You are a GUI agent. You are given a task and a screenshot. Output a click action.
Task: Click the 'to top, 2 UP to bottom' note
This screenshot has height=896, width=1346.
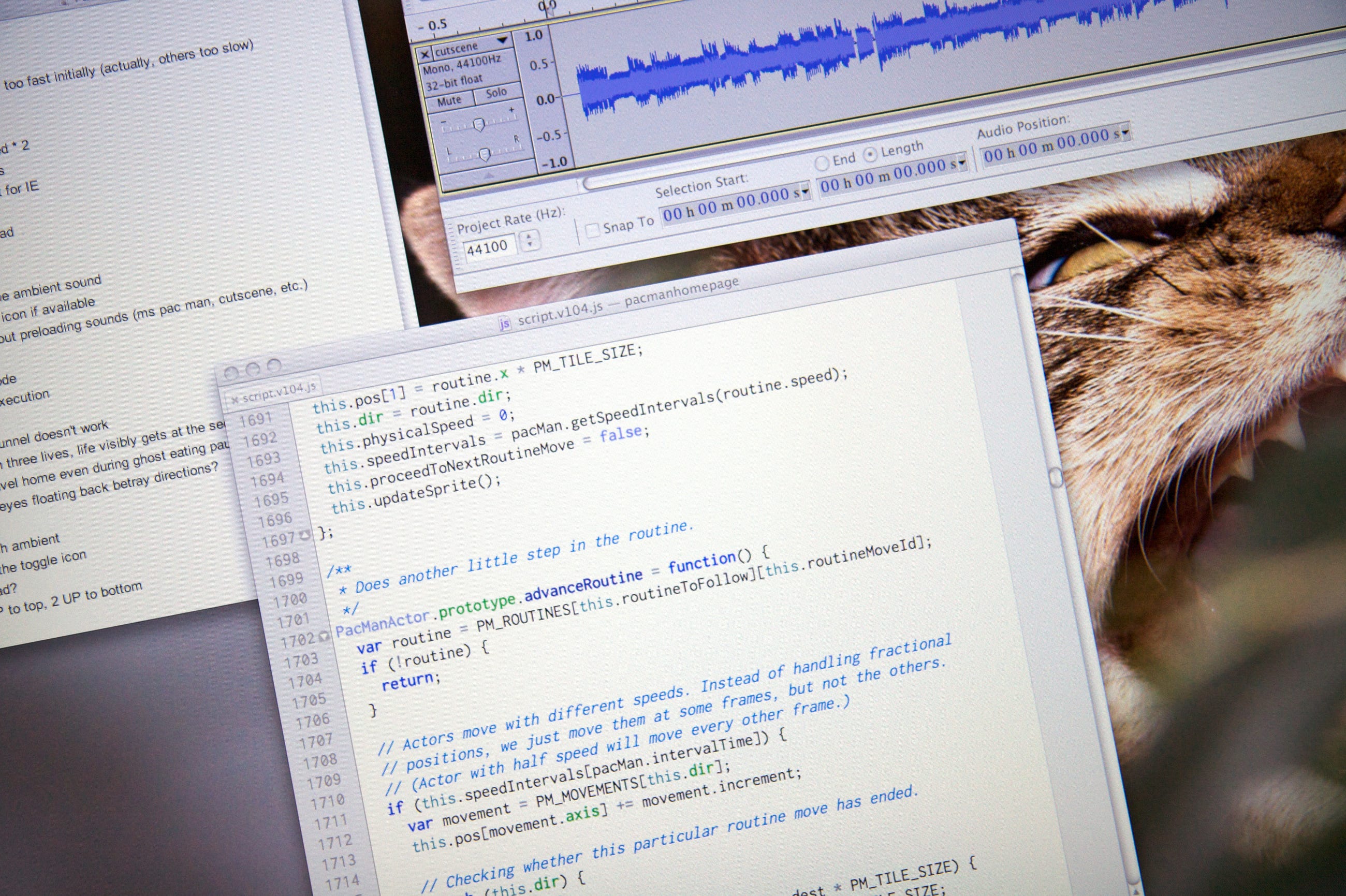[x=75, y=598]
